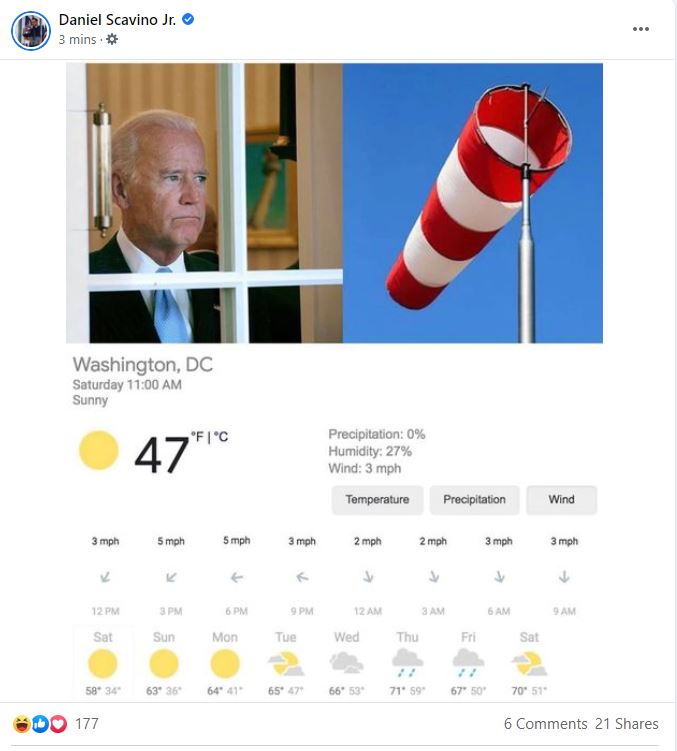Image resolution: width=677 pixels, height=751 pixels.
Task: Click the Like thumbs-up reaction icon
Action: click(x=40, y=724)
